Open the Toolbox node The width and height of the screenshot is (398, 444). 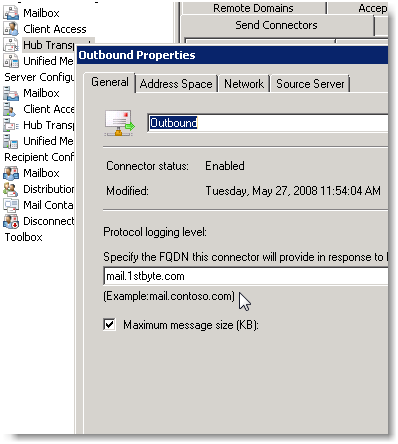pyautogui.click(x=23, y=237)
